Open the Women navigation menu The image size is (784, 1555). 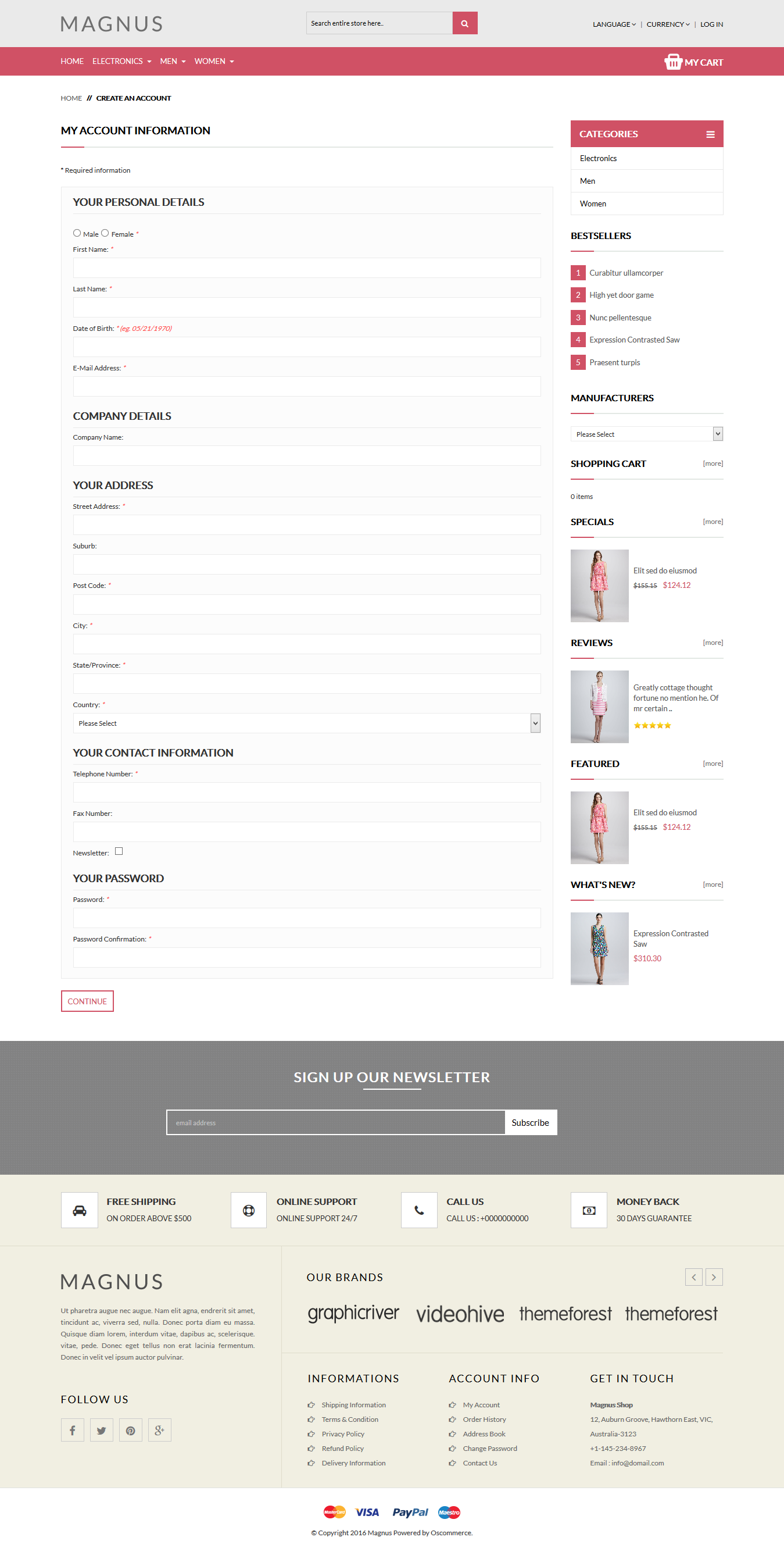pos(213,62)
